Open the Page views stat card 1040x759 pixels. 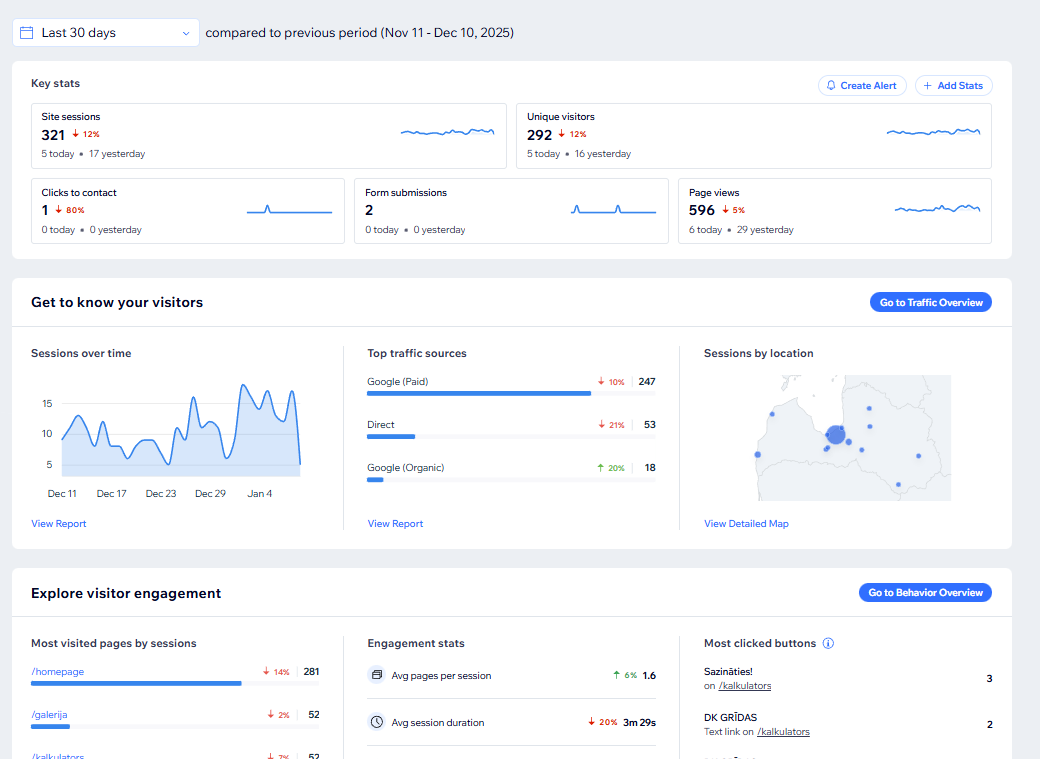click(x=834, y=211)
